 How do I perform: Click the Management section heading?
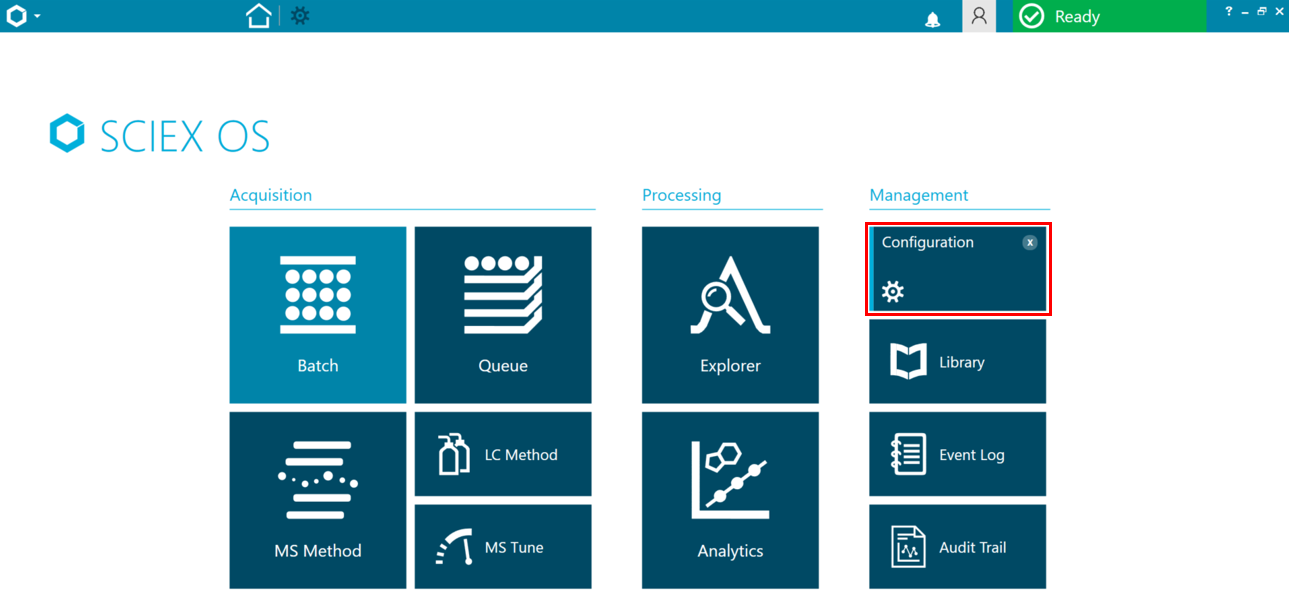click(x=919, y=195)
